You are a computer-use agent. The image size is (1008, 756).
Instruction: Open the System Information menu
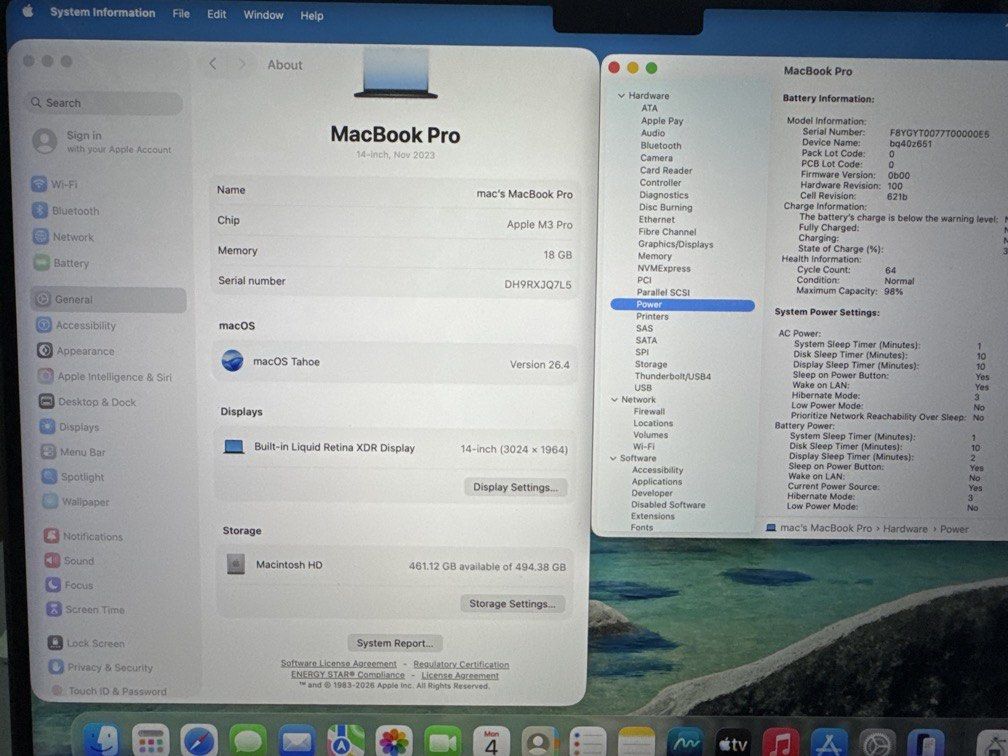pos(103,13)
